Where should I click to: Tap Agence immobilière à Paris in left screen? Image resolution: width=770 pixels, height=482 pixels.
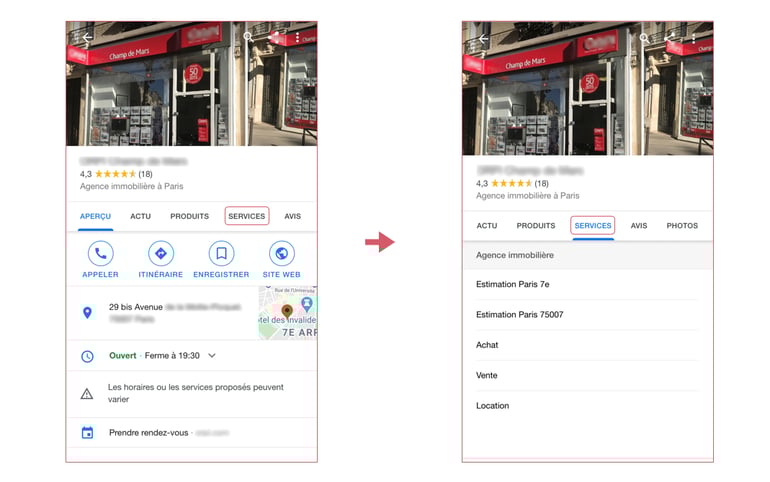tap(132, 186)
